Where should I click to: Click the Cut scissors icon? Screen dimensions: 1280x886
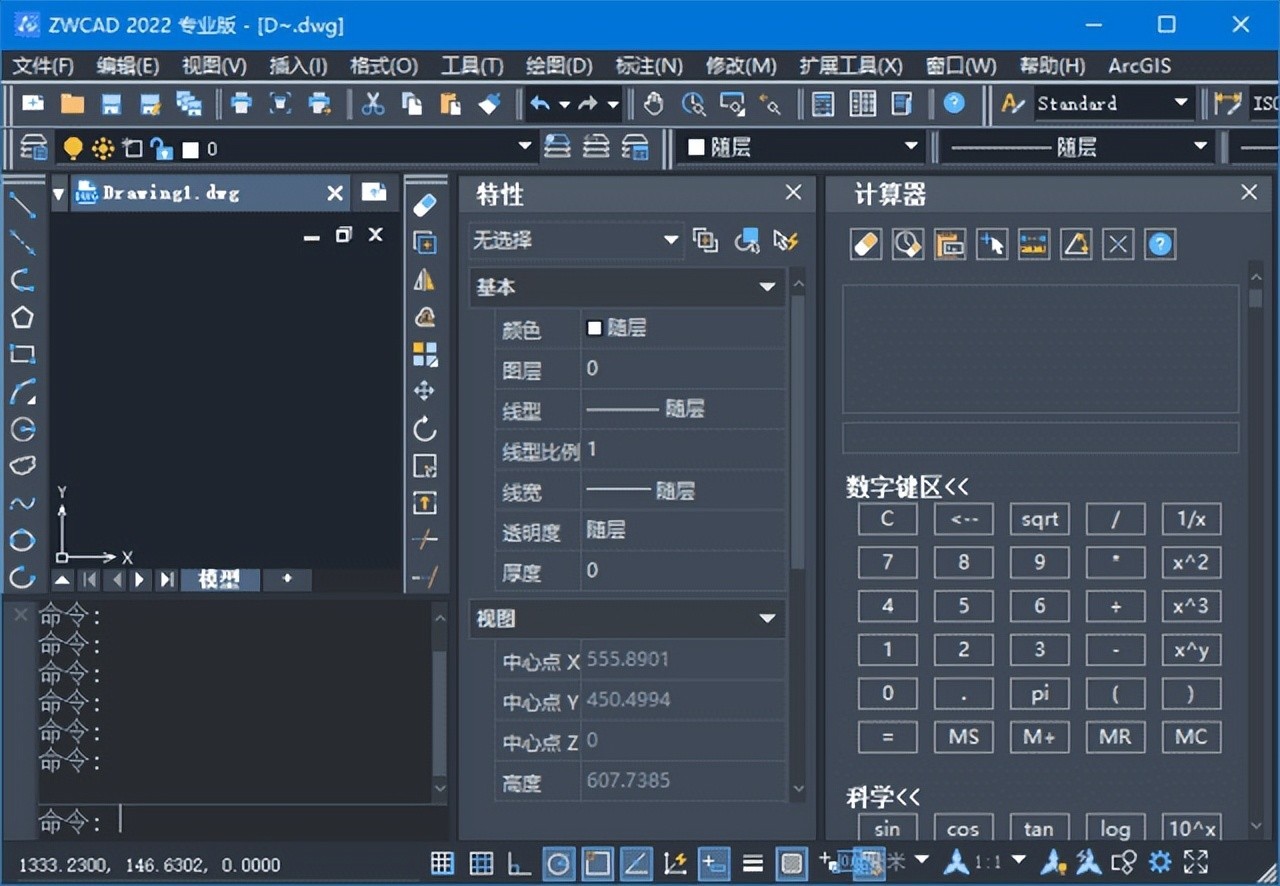[x=373, y=103]
